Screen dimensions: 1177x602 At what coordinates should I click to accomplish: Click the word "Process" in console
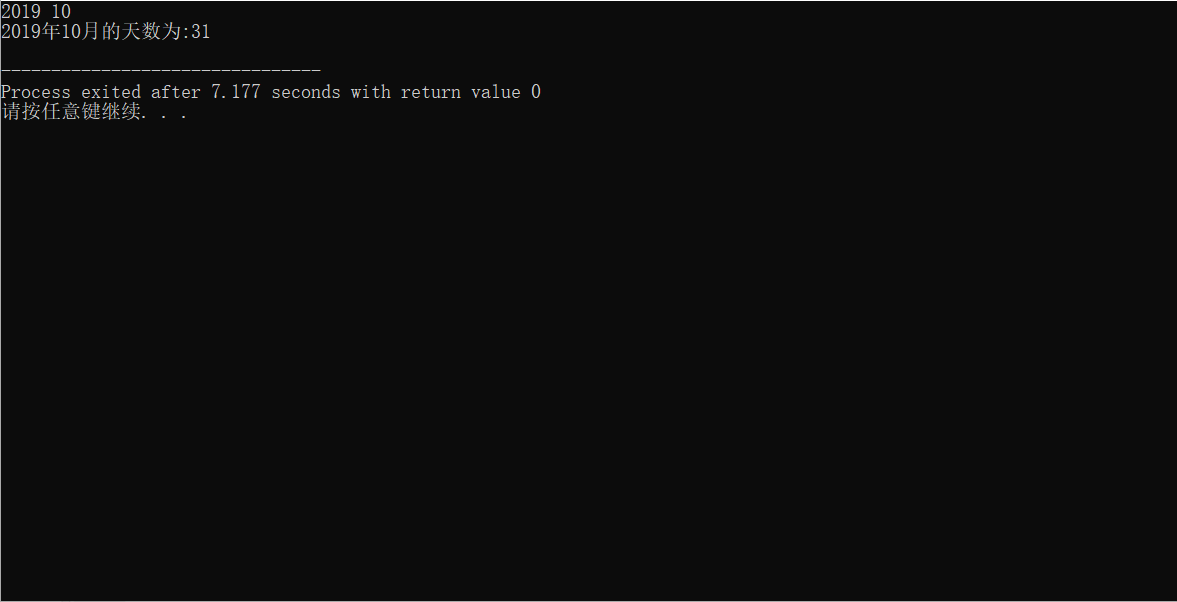pos(36,92)
